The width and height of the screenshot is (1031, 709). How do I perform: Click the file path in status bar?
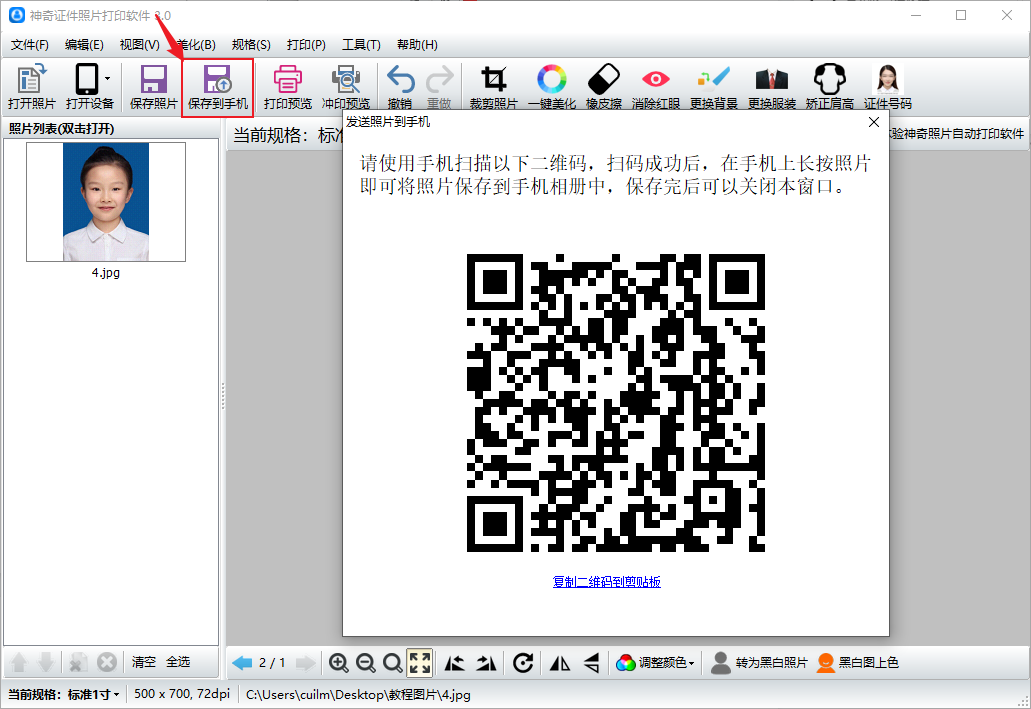point(358,695)
